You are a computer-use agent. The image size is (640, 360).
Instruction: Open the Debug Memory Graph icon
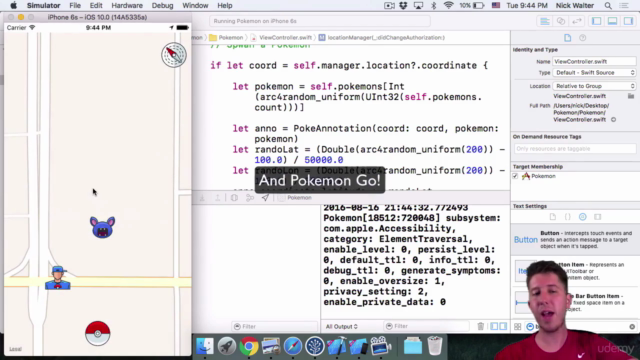250,198
